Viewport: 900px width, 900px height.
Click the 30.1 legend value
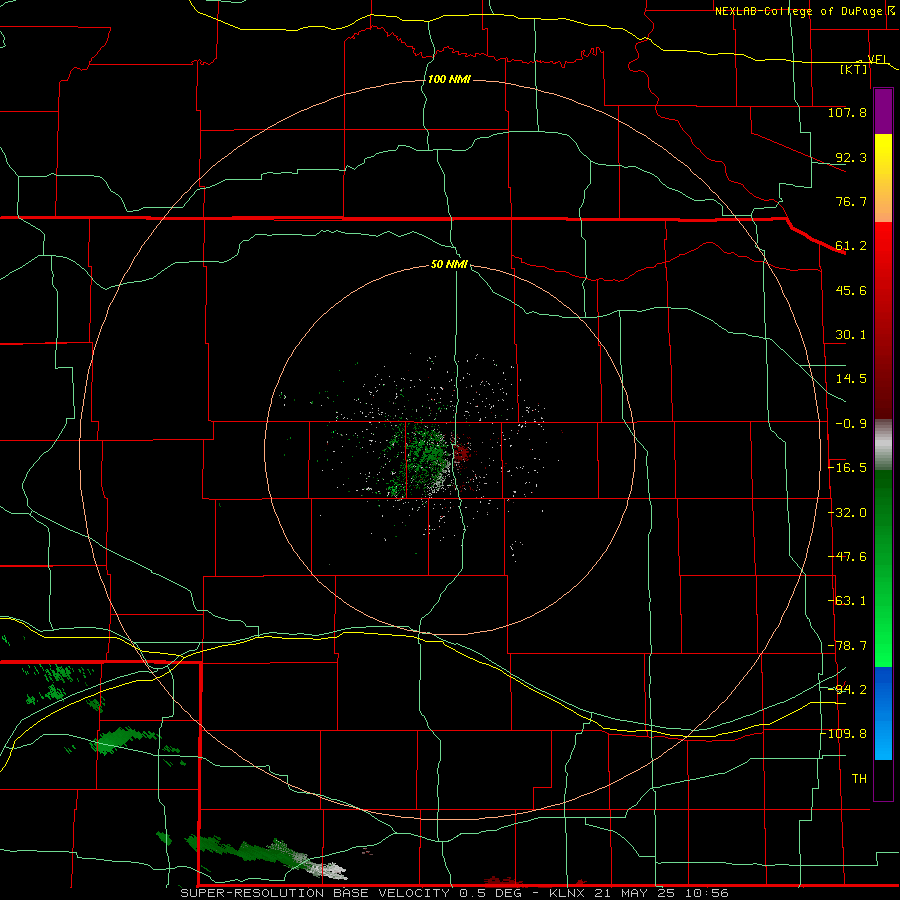[x=851, y=335]
